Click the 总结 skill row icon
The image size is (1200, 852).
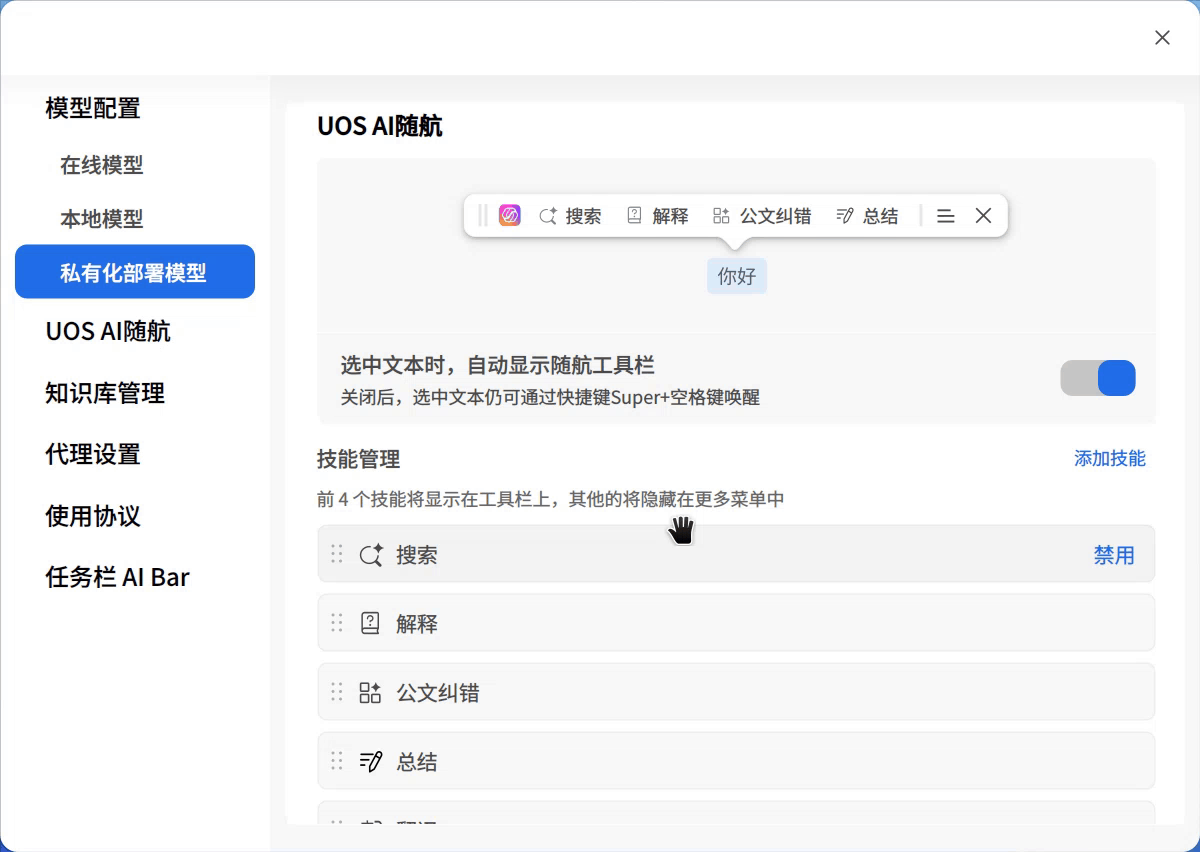[x=370, y=762]
